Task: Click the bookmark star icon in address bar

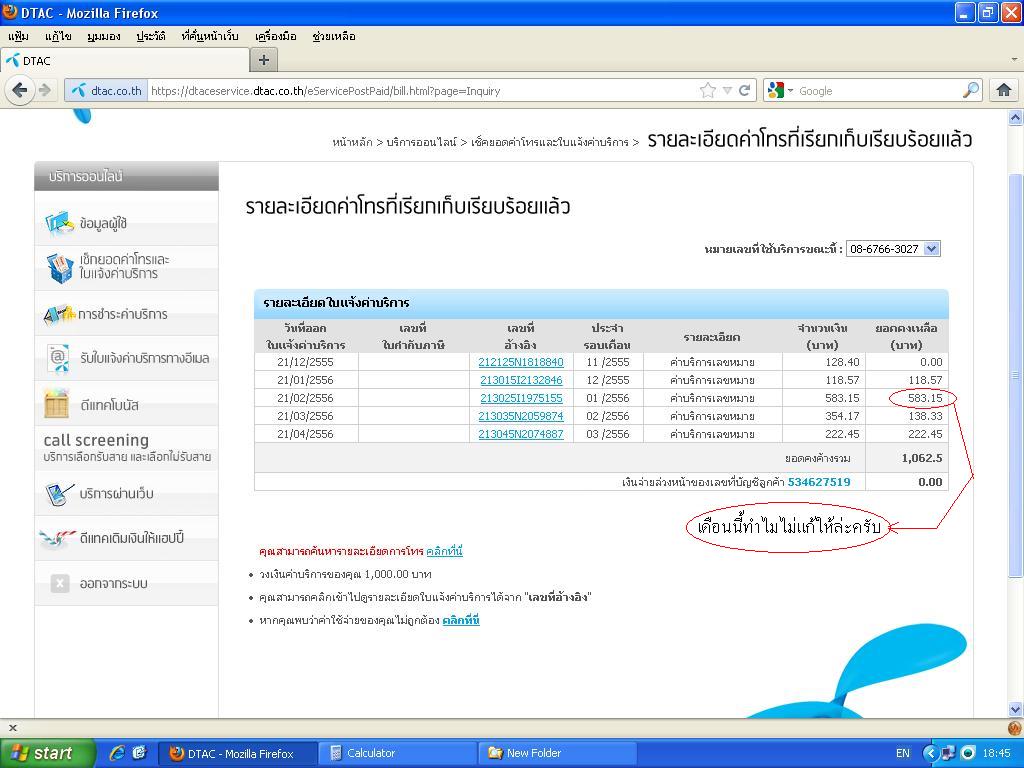Action: (707, 91)
